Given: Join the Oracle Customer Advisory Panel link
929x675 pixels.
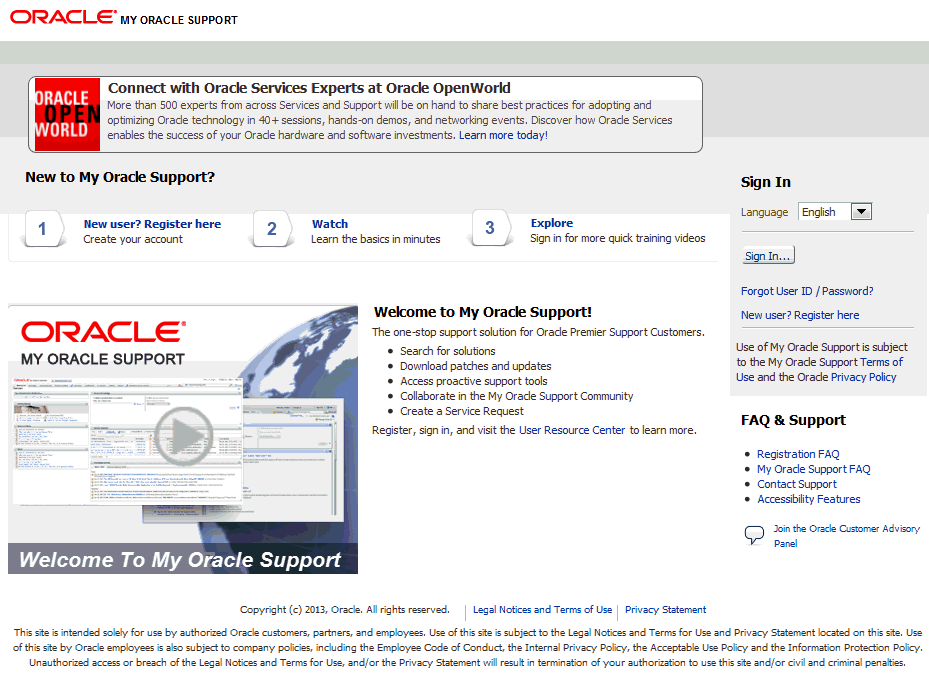Looking at the screenshot, I should point(847,536).
